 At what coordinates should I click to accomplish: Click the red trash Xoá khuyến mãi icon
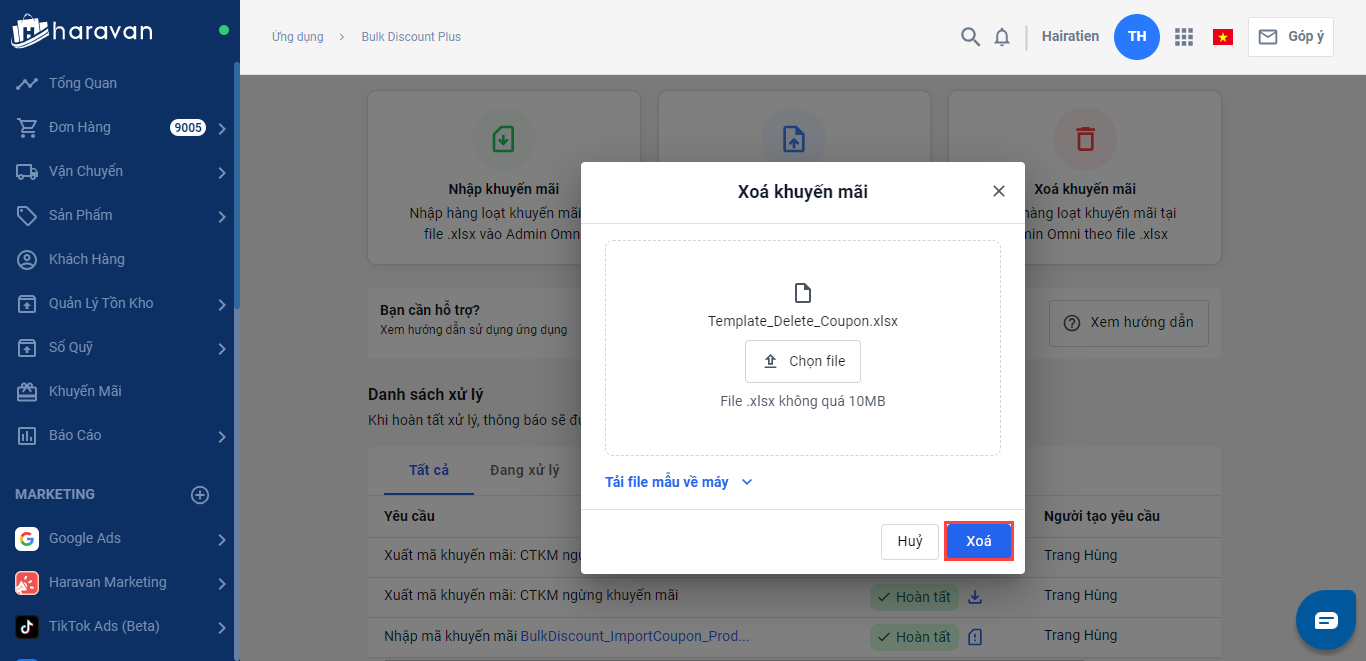click(1085, 138)
